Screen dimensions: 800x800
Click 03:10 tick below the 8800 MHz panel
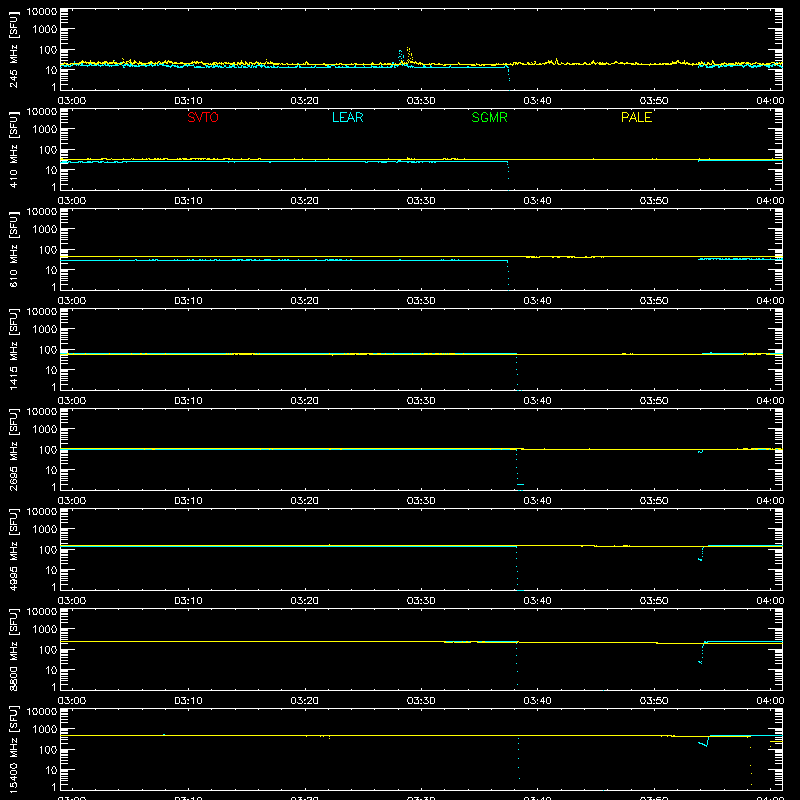pyautogui.click(x=188, y=701)
